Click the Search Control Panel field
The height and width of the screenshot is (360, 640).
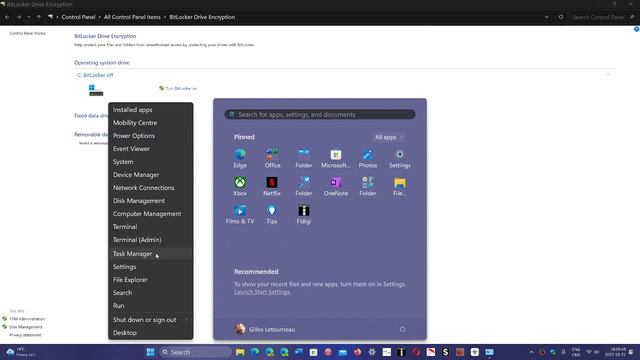pos(602,17)
